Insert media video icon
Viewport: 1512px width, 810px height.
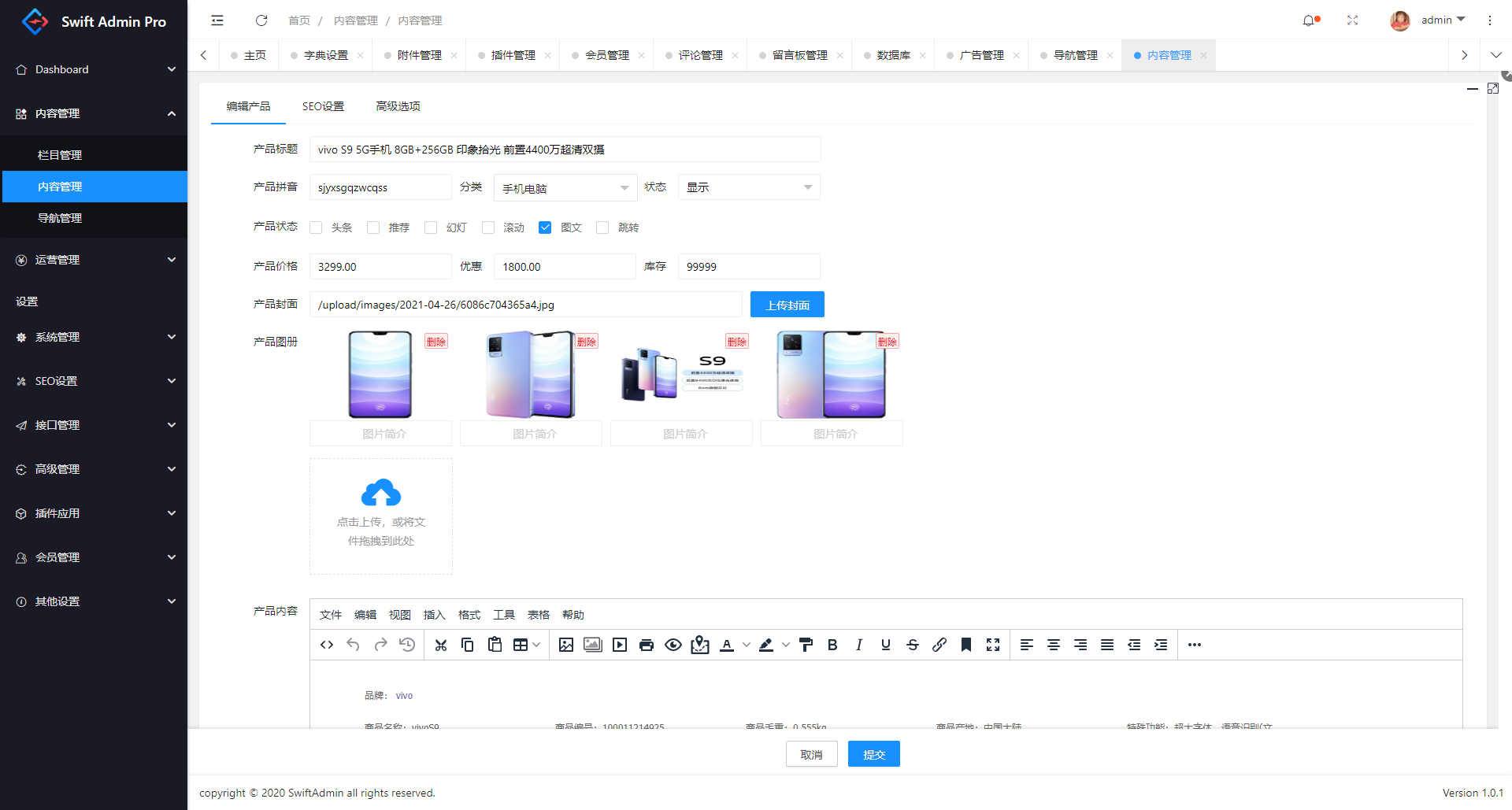(x=620, y=645)
